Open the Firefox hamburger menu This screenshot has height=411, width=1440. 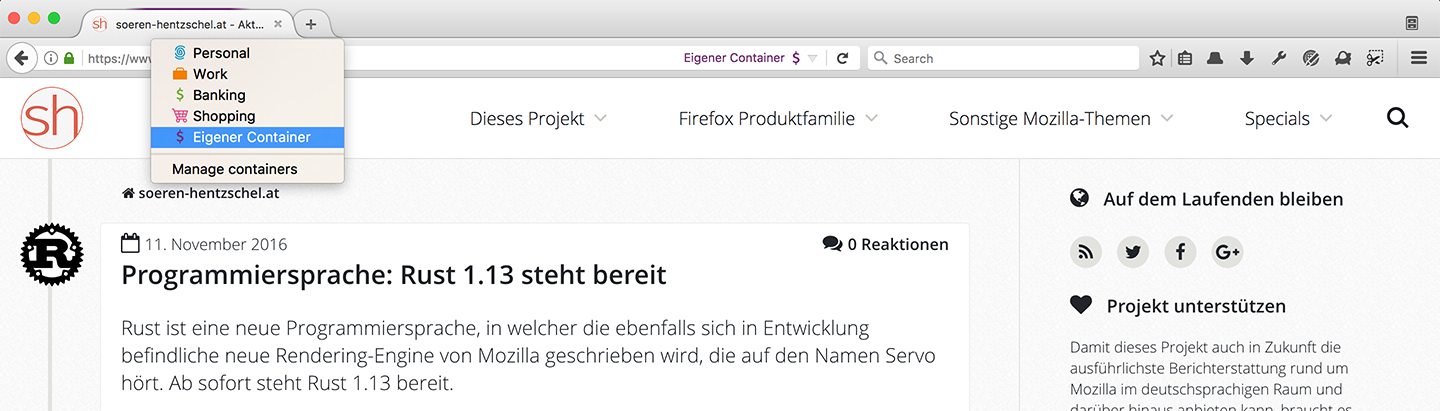pos(1418,58)
